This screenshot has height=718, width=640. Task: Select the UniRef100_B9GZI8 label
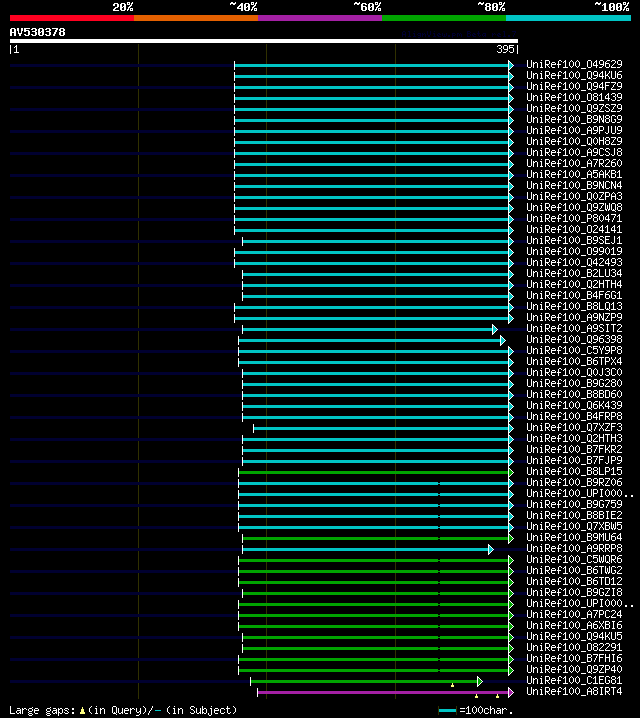point(574,592)
